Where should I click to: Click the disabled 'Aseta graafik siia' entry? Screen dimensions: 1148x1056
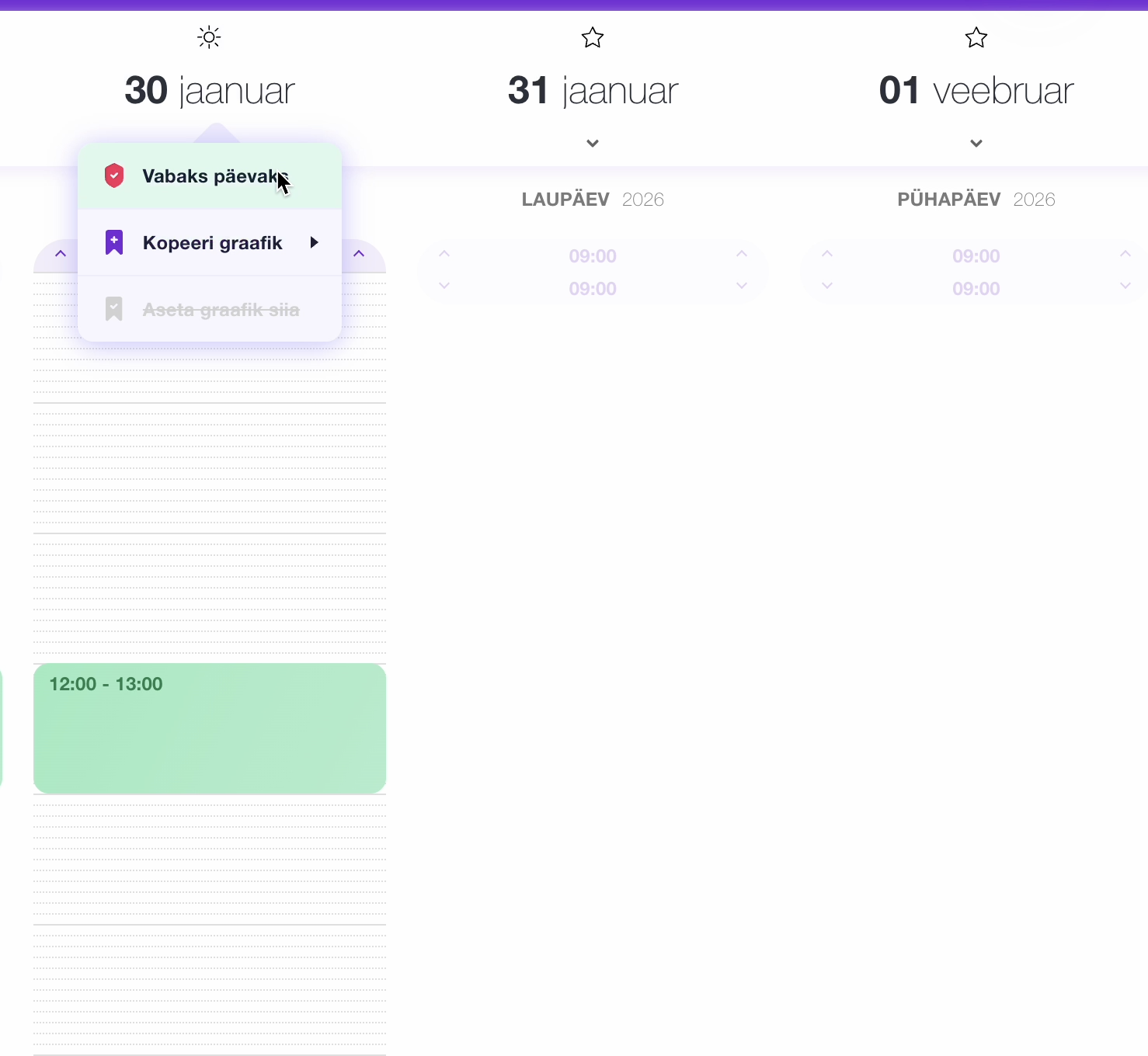pos(221,310)
